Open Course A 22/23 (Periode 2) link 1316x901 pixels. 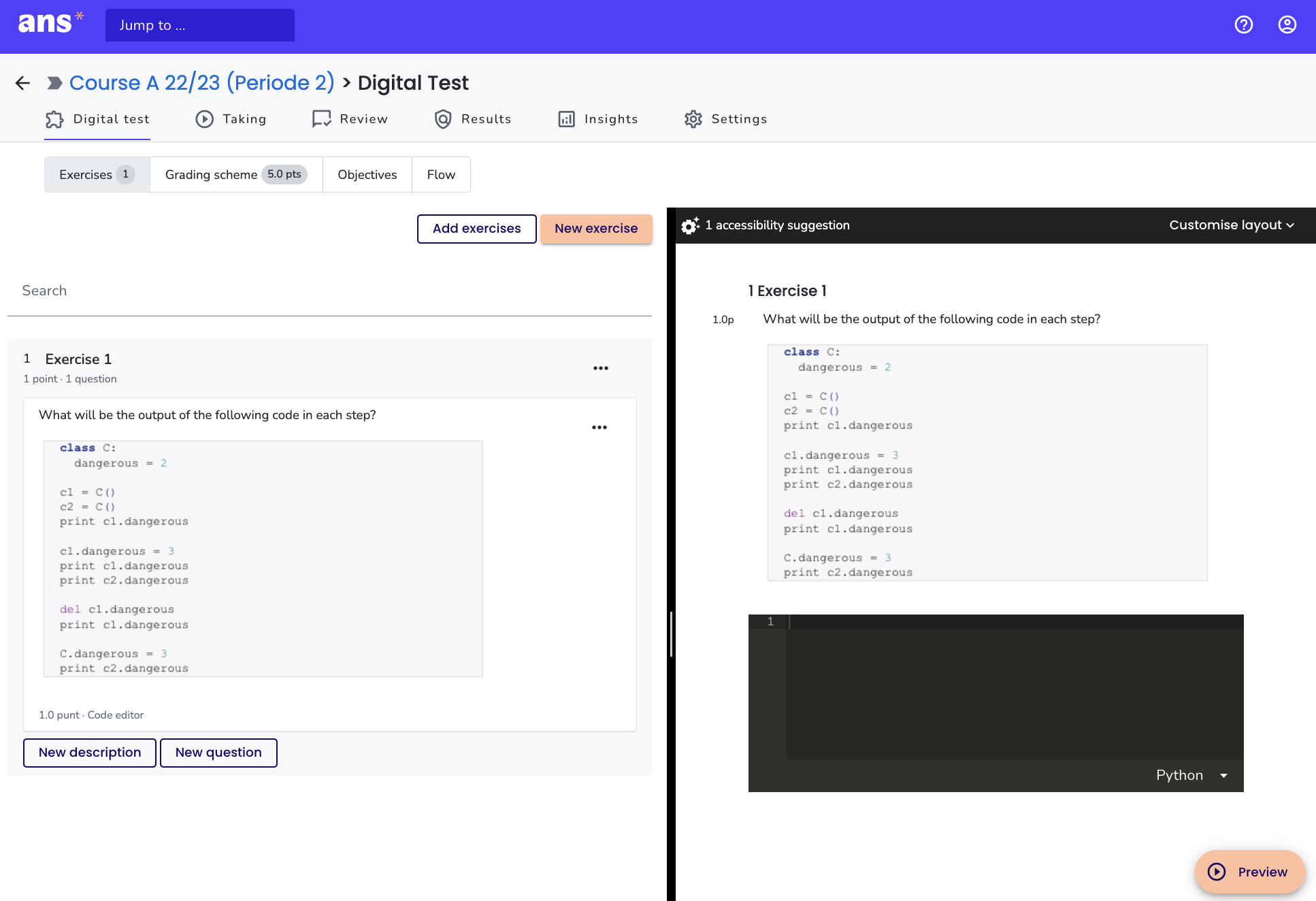202,83
